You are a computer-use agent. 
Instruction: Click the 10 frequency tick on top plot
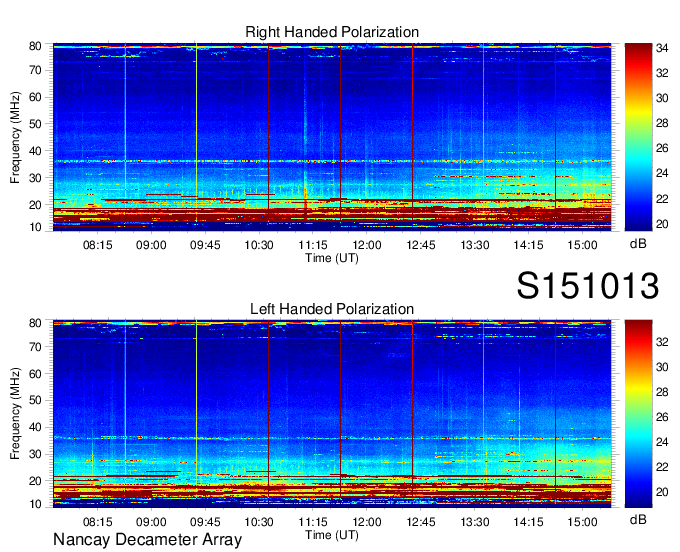[35, 227]
